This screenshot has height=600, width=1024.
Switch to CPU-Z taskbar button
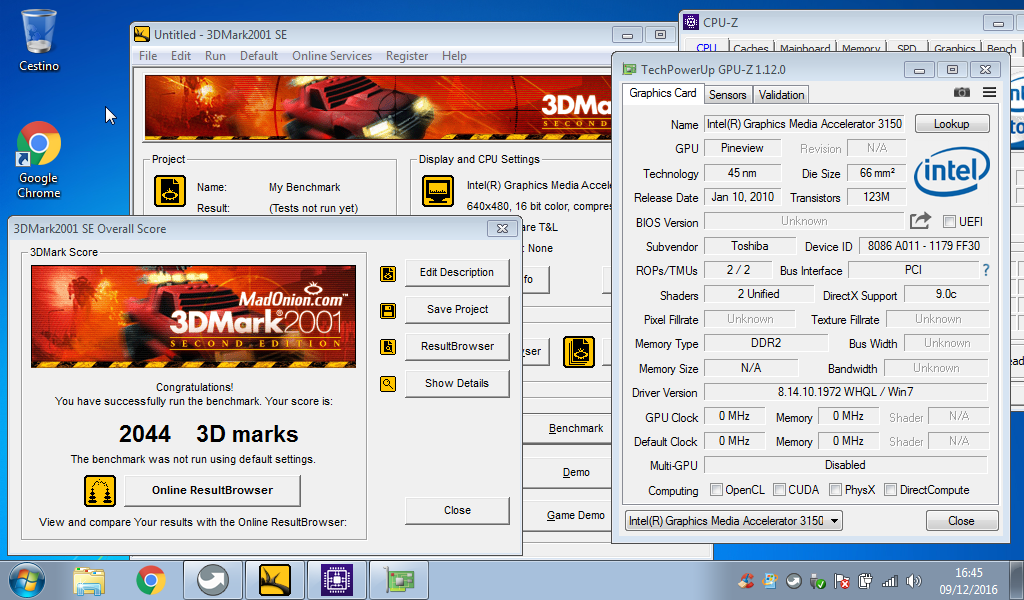(336, 580)
